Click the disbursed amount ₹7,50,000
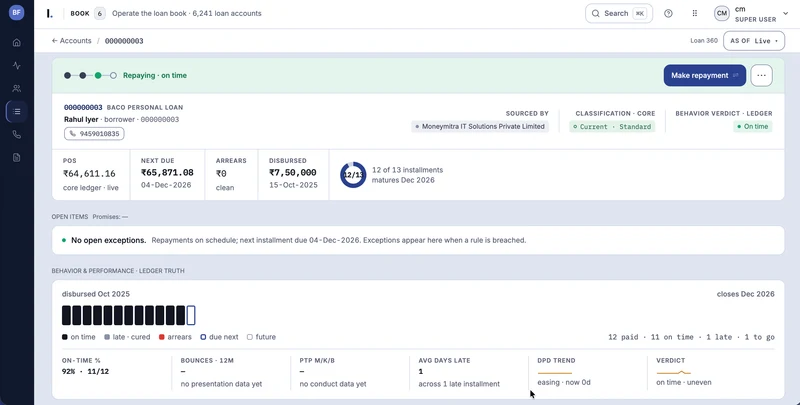800x405 pixels. (x=293, y=172)
